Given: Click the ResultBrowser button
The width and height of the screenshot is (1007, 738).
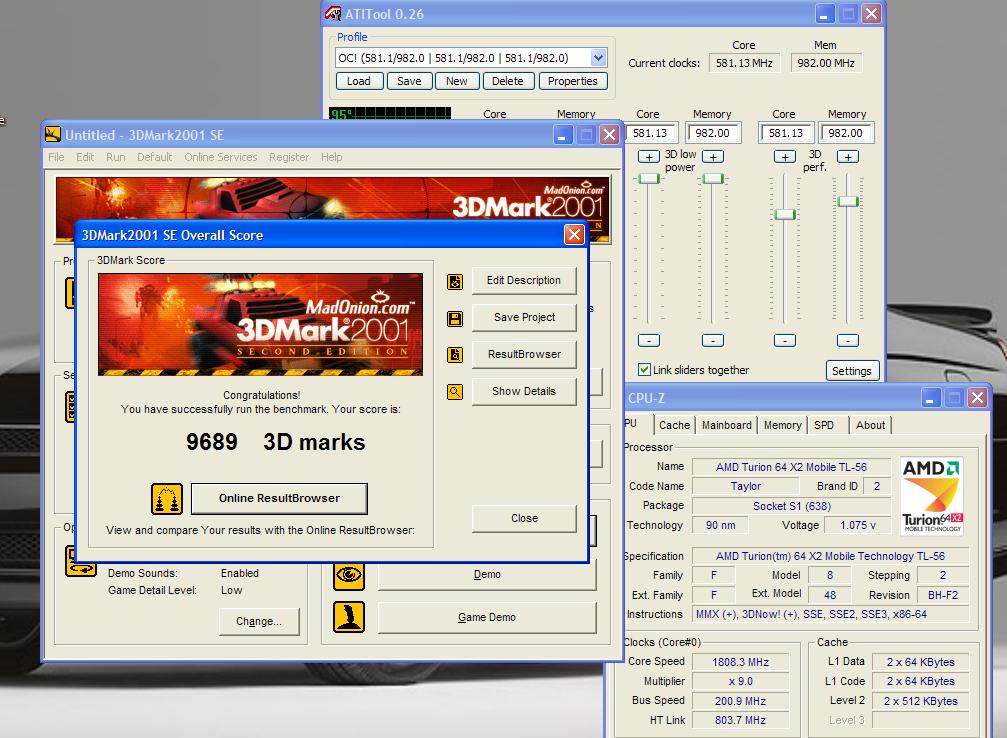Looking at the screenshot, I should coord(523,355).
